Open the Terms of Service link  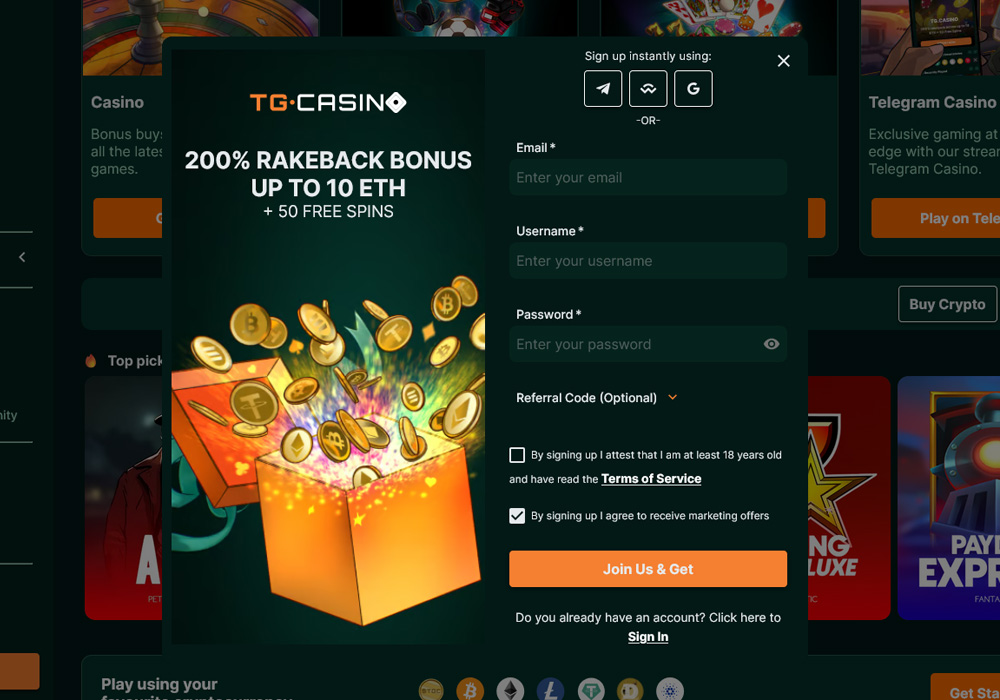(651, 479)
